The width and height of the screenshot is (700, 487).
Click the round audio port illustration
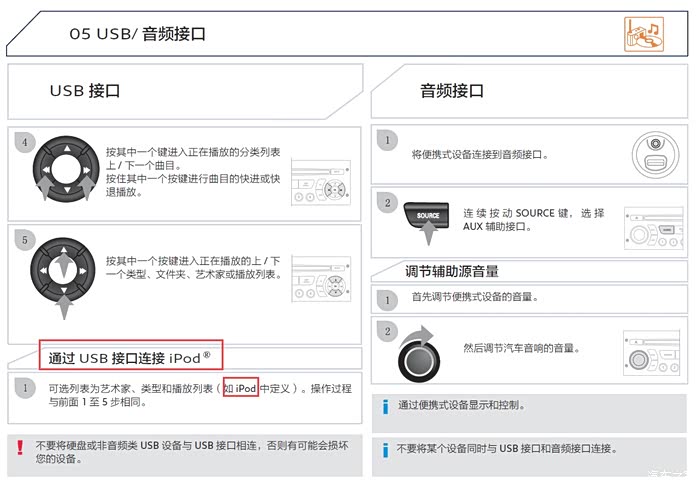point(655,155)
